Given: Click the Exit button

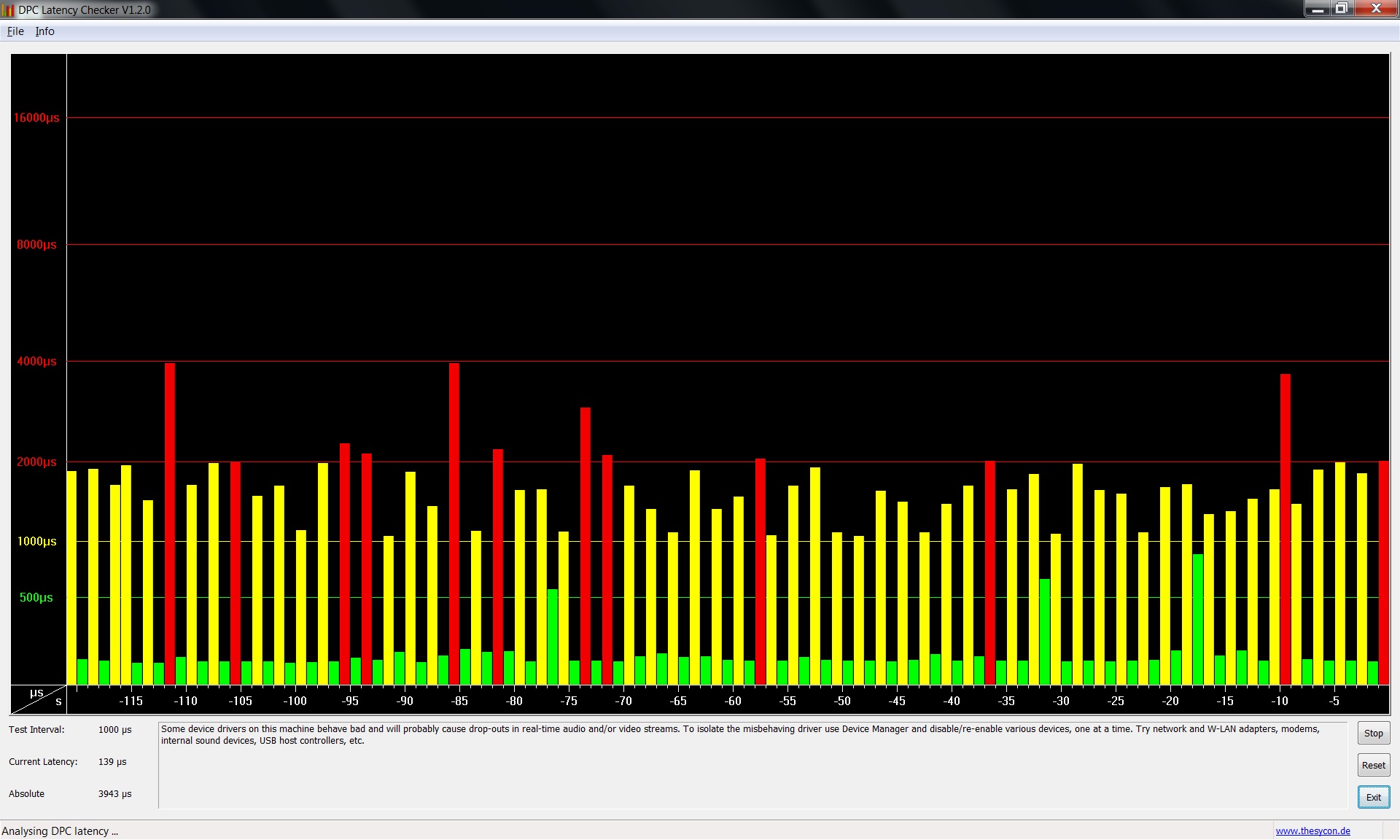Looking at the screenshot, I should coord(1373,797).
